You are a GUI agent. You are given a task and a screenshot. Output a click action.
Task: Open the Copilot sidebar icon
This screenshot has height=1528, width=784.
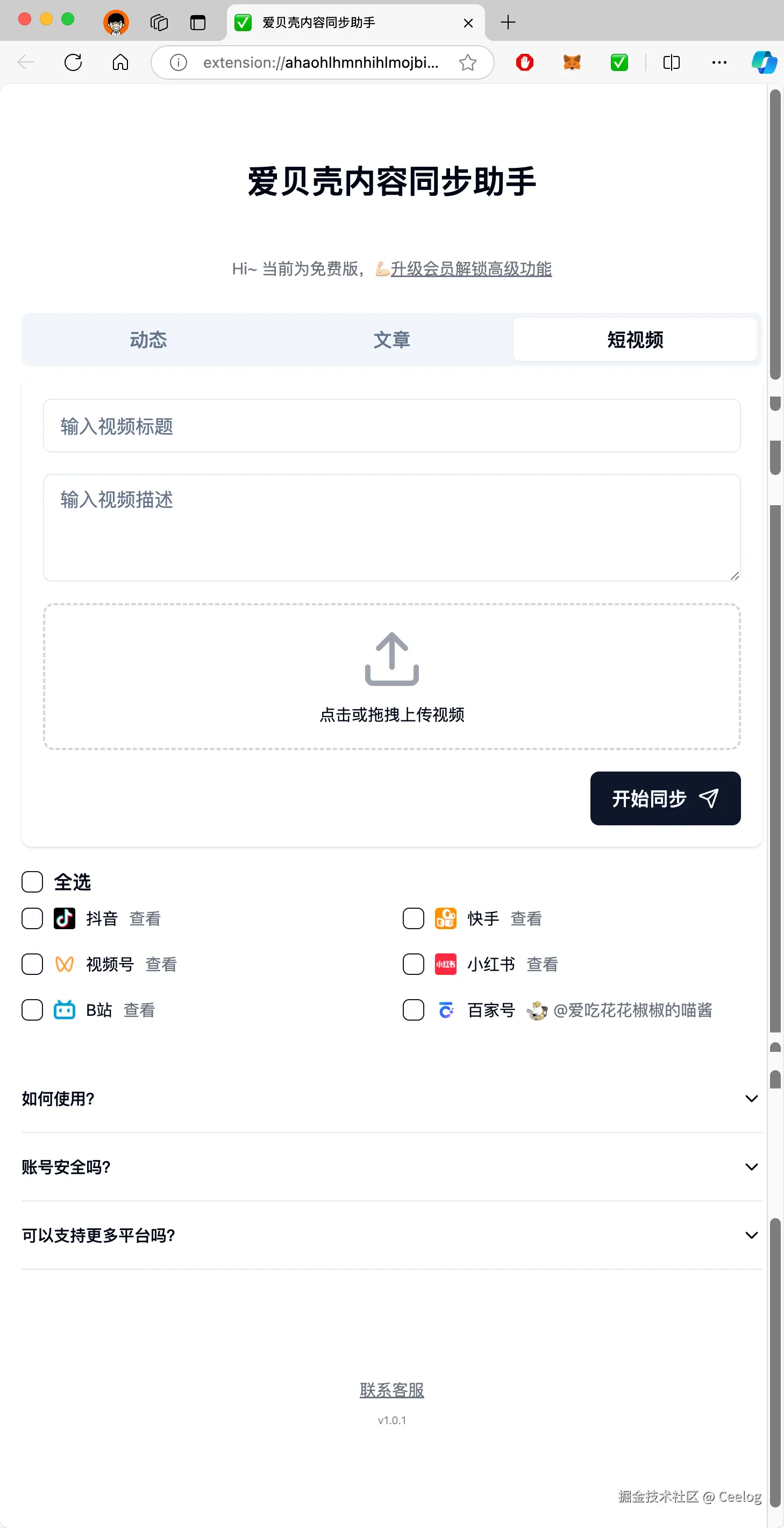[764, 62]
